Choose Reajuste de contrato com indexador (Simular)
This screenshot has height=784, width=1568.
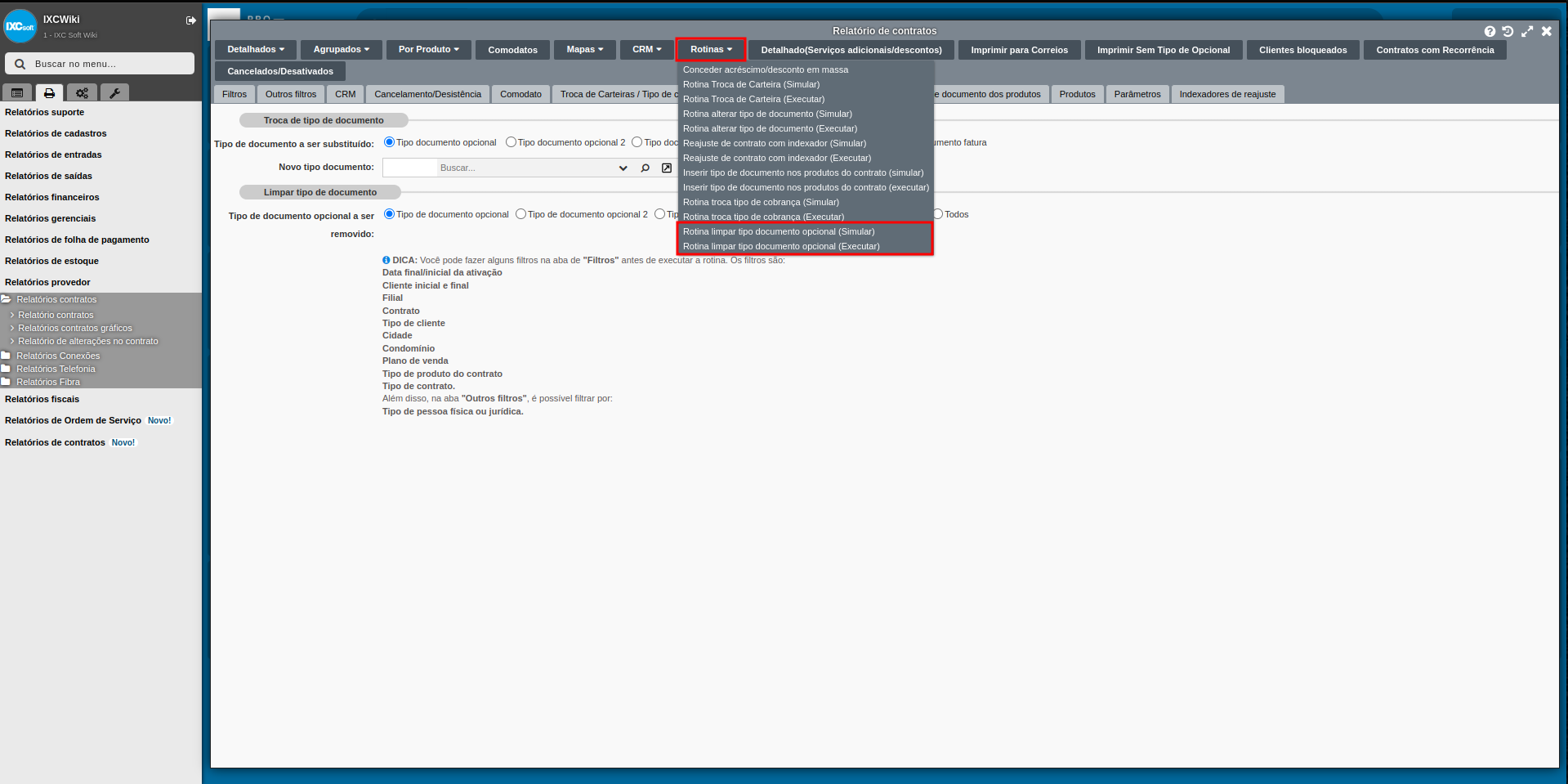click(775, 143)
